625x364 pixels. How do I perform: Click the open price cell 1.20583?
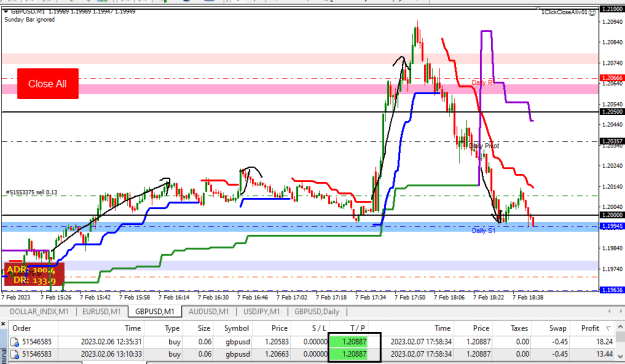click(x=276, y=342)
